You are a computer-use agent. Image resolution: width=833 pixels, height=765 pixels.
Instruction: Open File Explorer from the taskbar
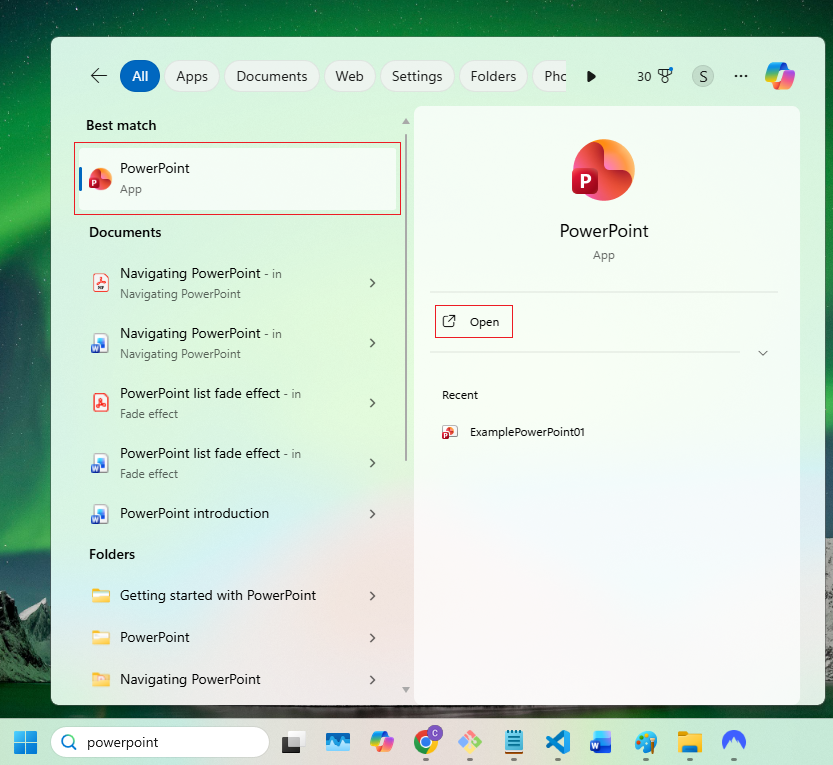pos(689,742)
